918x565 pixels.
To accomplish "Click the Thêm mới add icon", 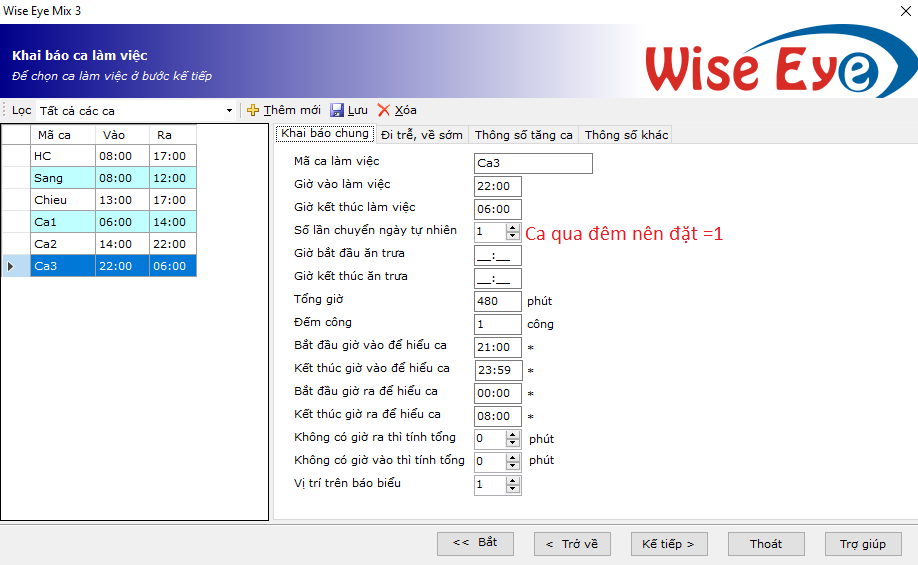I will click(x=253, y=110).
